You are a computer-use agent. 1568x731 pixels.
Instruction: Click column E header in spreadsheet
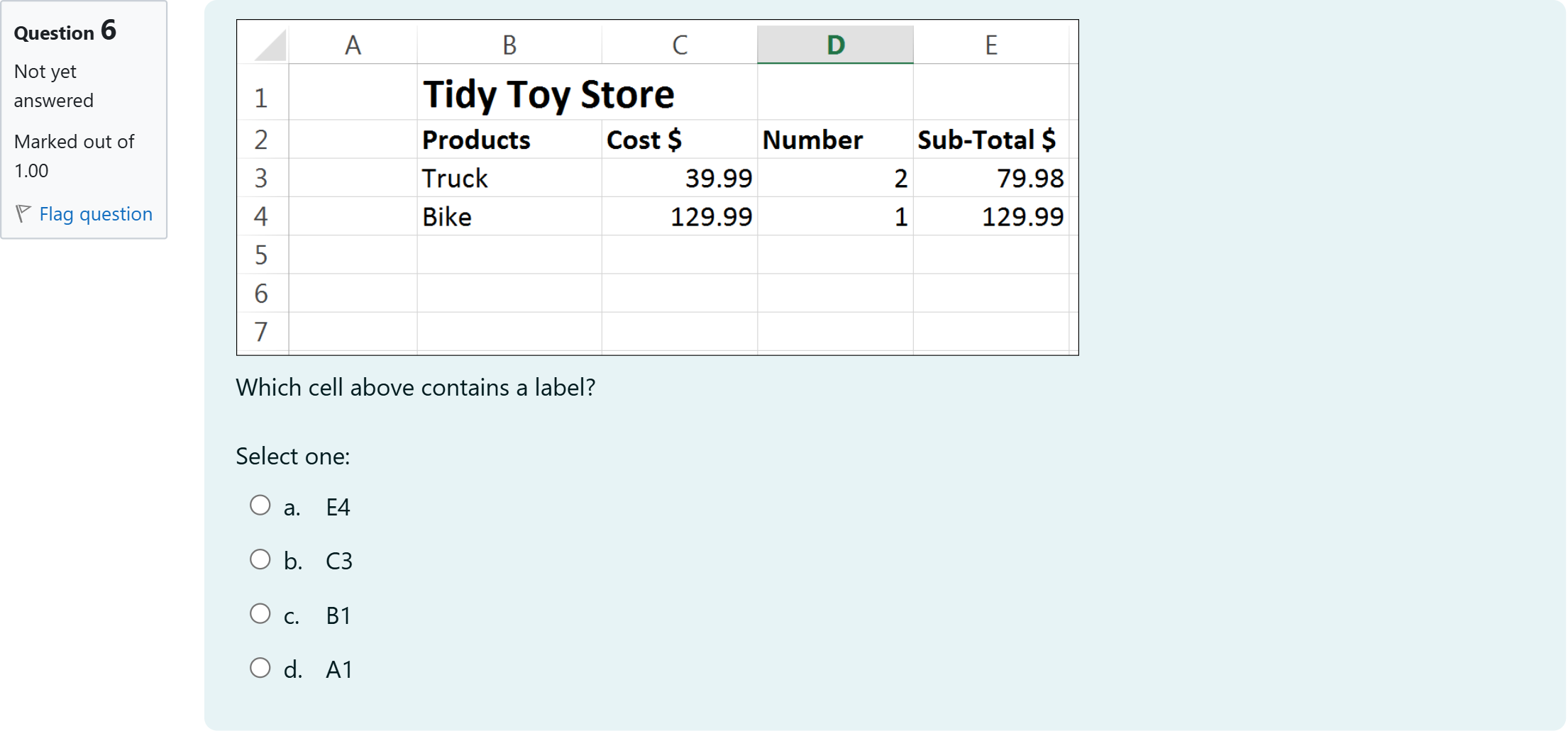[x=991, y=45]
